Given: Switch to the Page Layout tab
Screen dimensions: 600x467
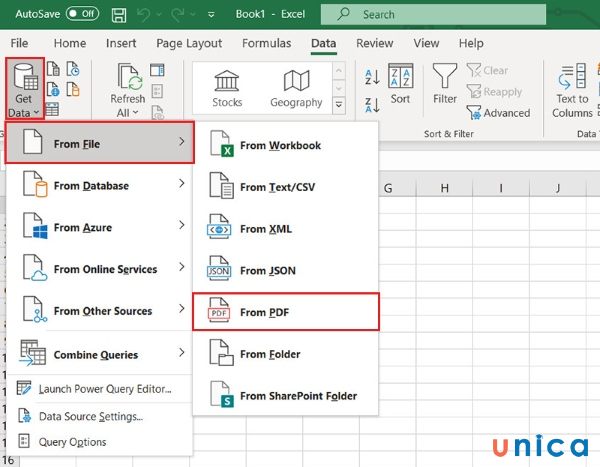Looking at the screenshot, I should (x=189, y=44).
